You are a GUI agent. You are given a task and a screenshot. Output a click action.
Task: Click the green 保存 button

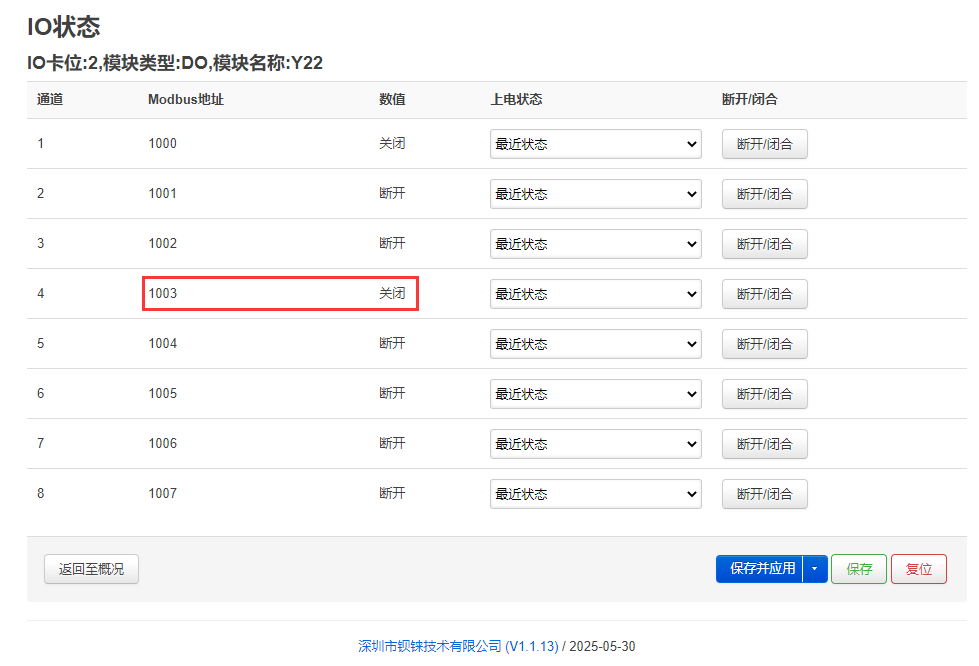point(858,569)
